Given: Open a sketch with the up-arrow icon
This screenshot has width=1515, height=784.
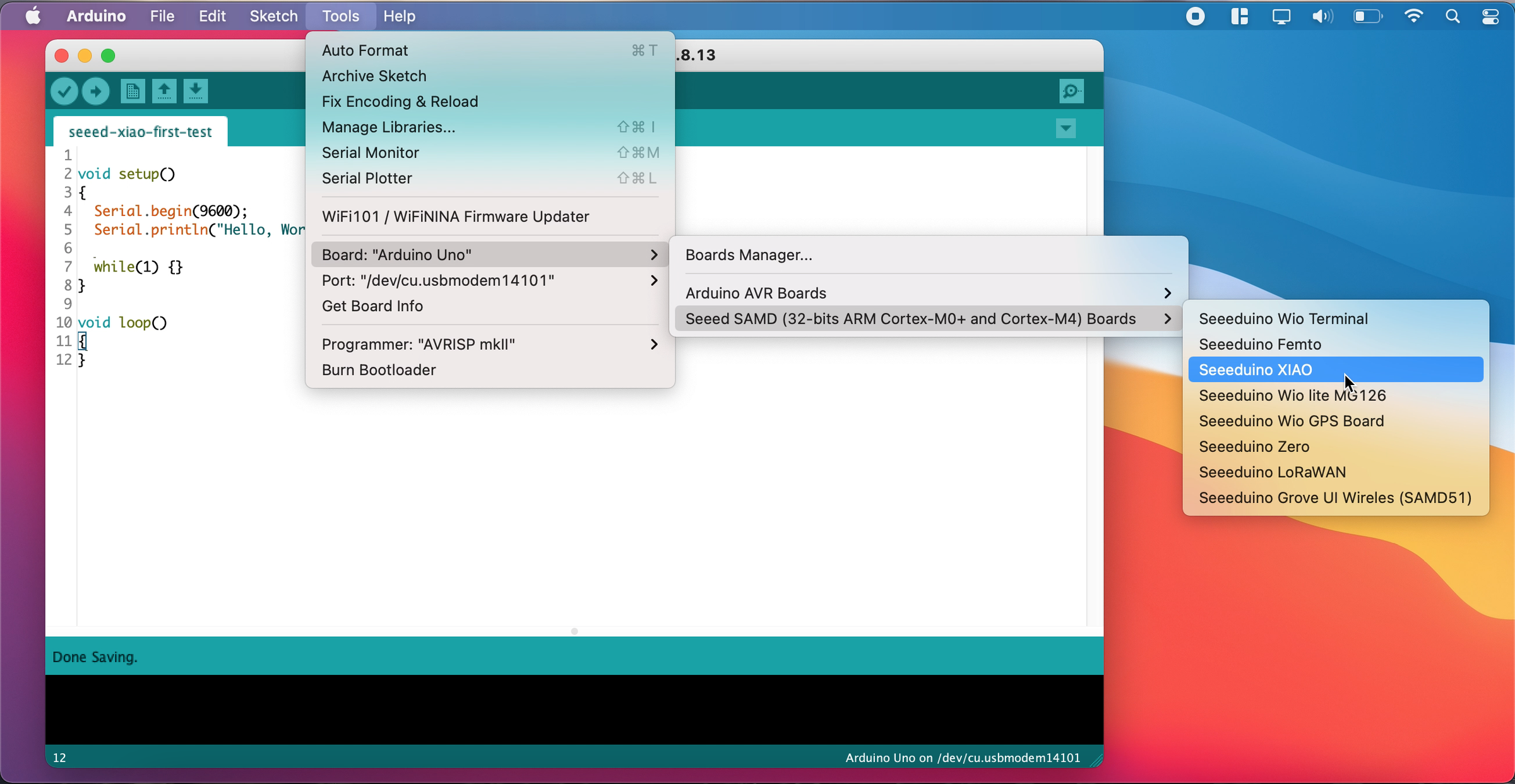Looking at the screenshot, I should click(164, 91).
